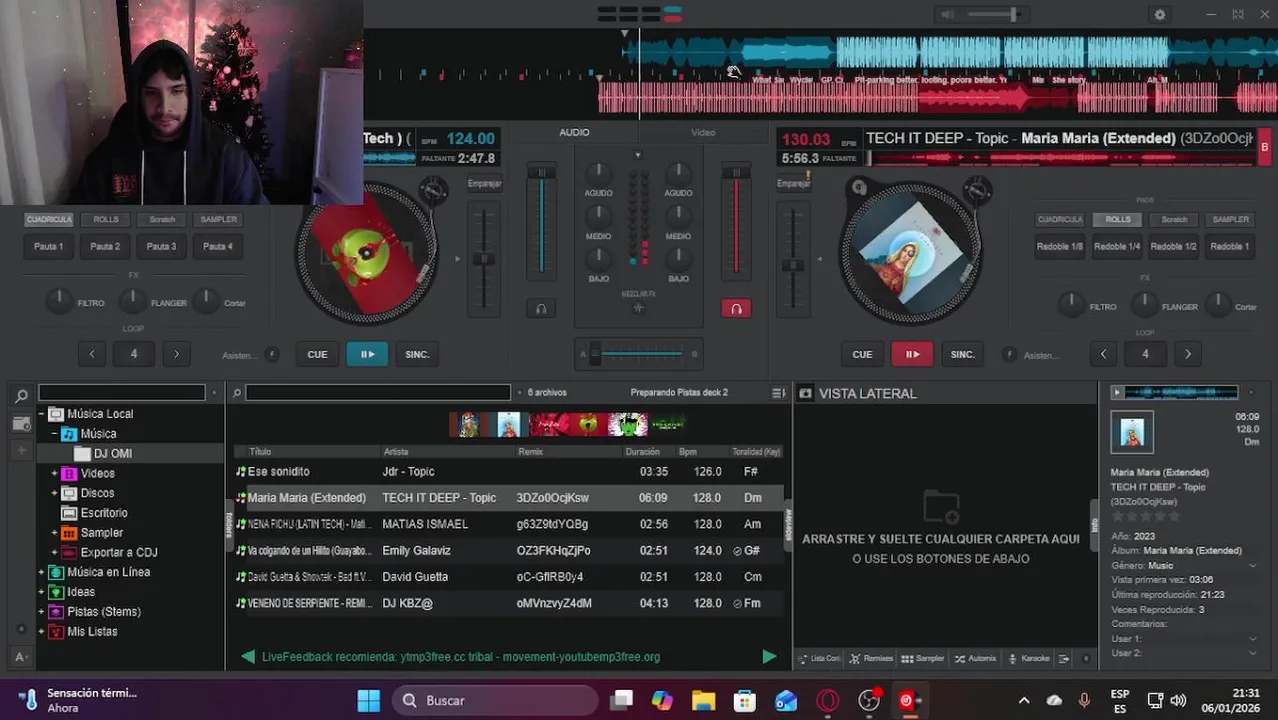The image size is (1278, 720).
Task: Open the settings gear in title bar
Action: 1160,15
